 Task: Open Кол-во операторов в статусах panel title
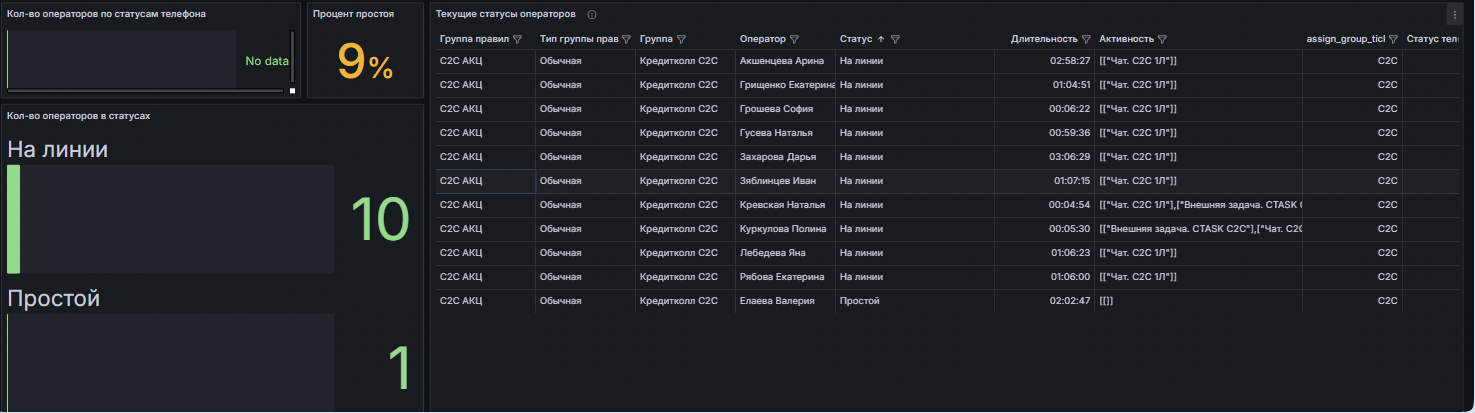[x=79, y=116]
